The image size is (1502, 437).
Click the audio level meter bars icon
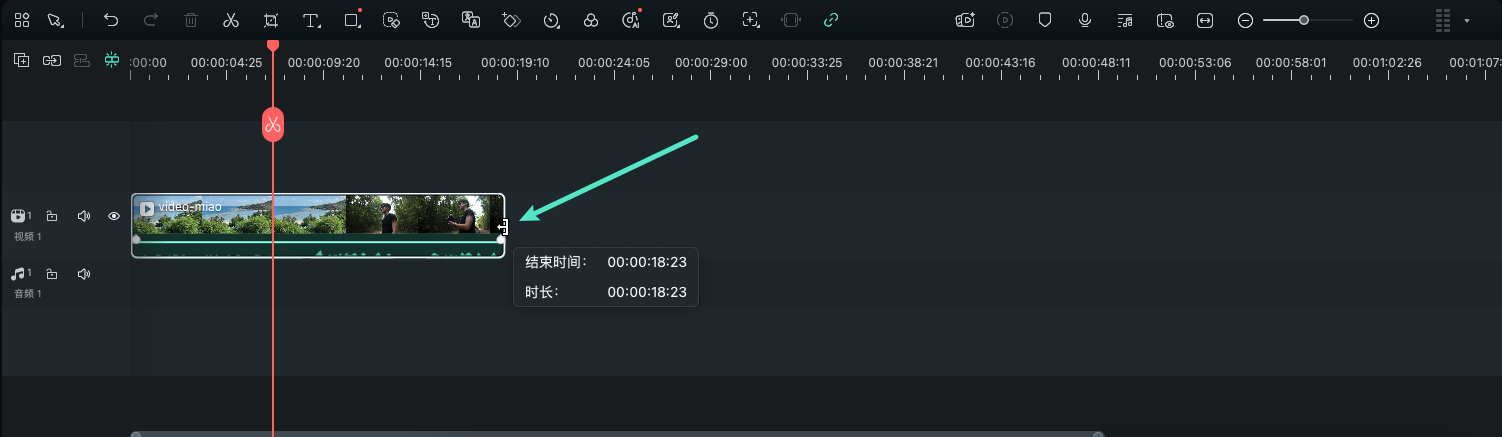pos(1442,20)
